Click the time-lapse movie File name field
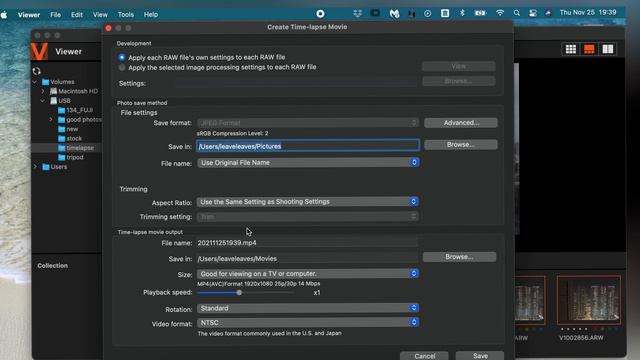The width and height of the screenshot is (640, 360). (307, 243)
